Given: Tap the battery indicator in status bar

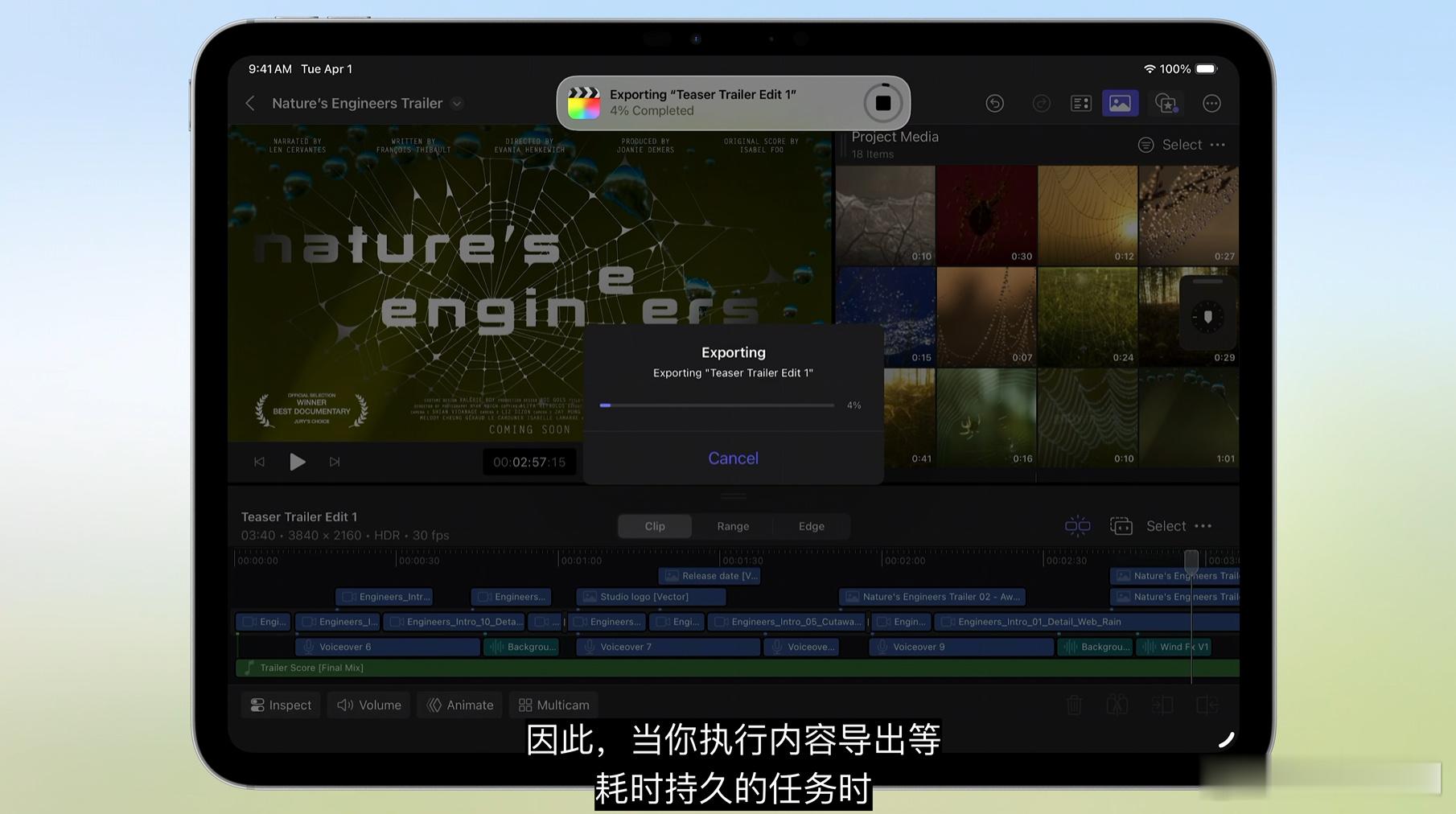Looking at the screenshot, I should [1206, 69].
